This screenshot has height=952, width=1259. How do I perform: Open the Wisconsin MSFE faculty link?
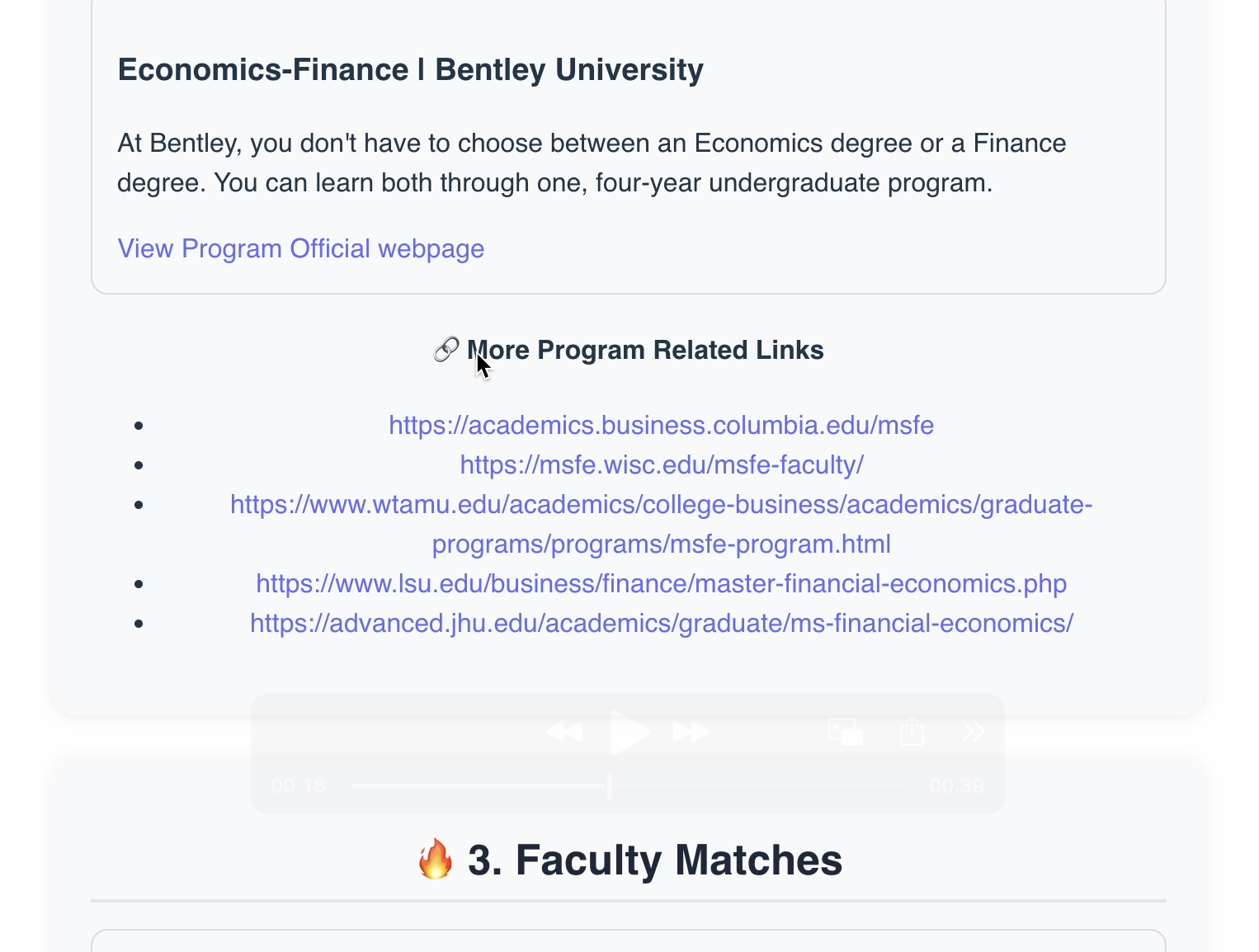pos(661,465)
